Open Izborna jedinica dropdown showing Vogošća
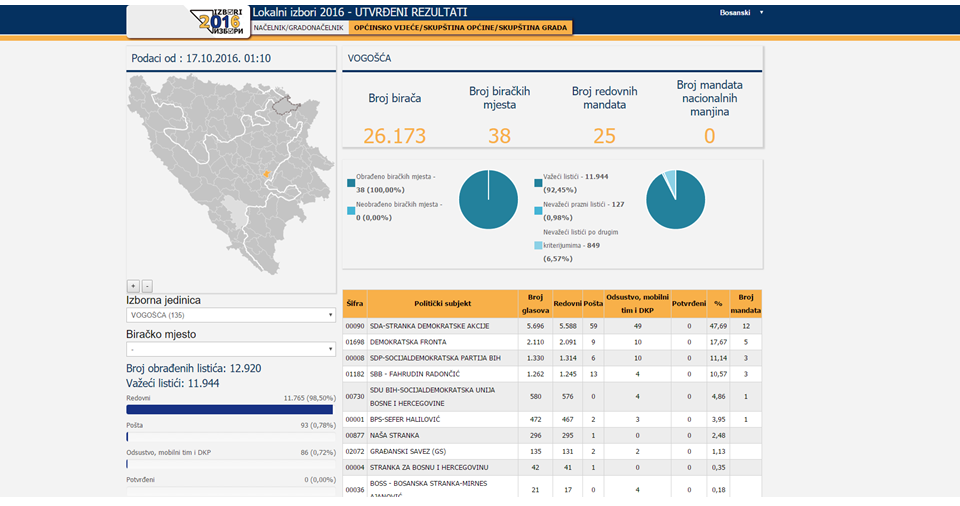 pos(230,315)
